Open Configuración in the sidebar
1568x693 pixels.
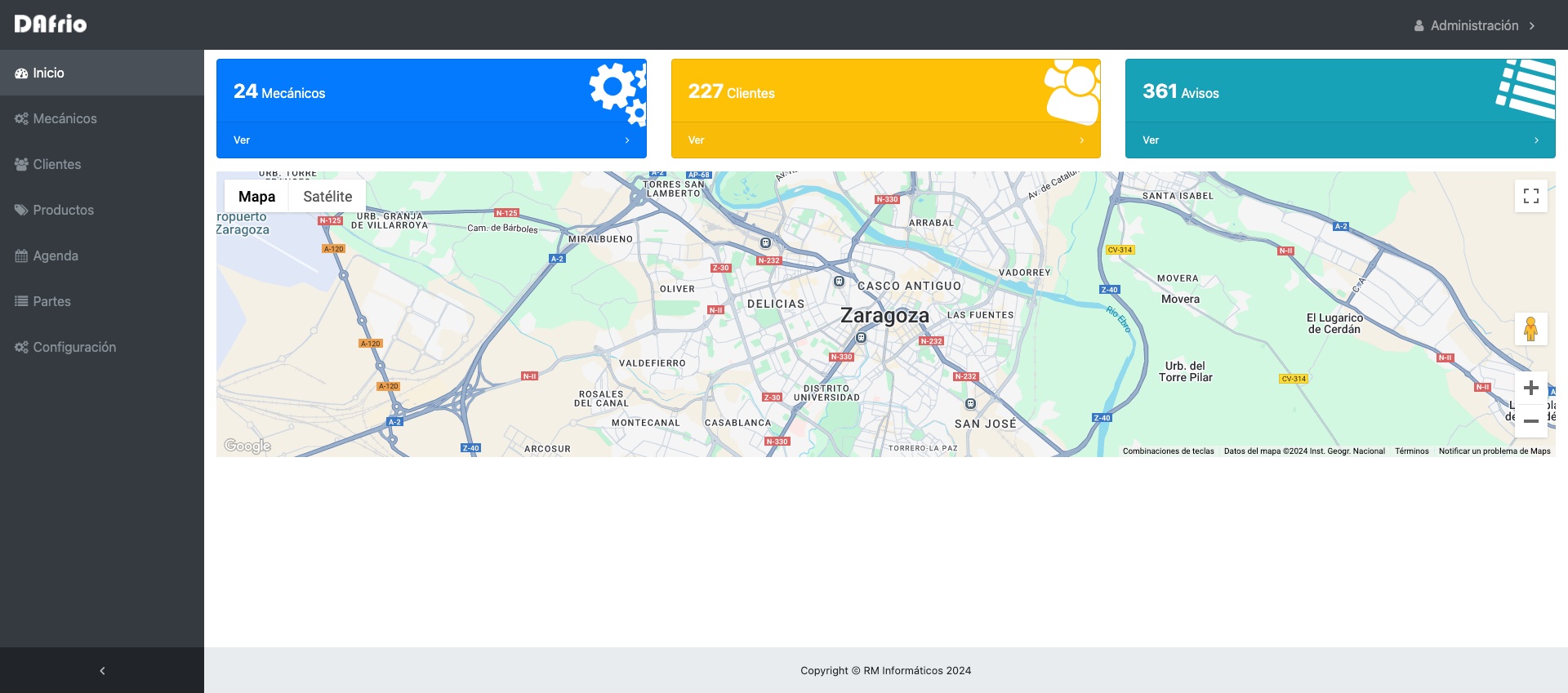click(x=102, y=347)
